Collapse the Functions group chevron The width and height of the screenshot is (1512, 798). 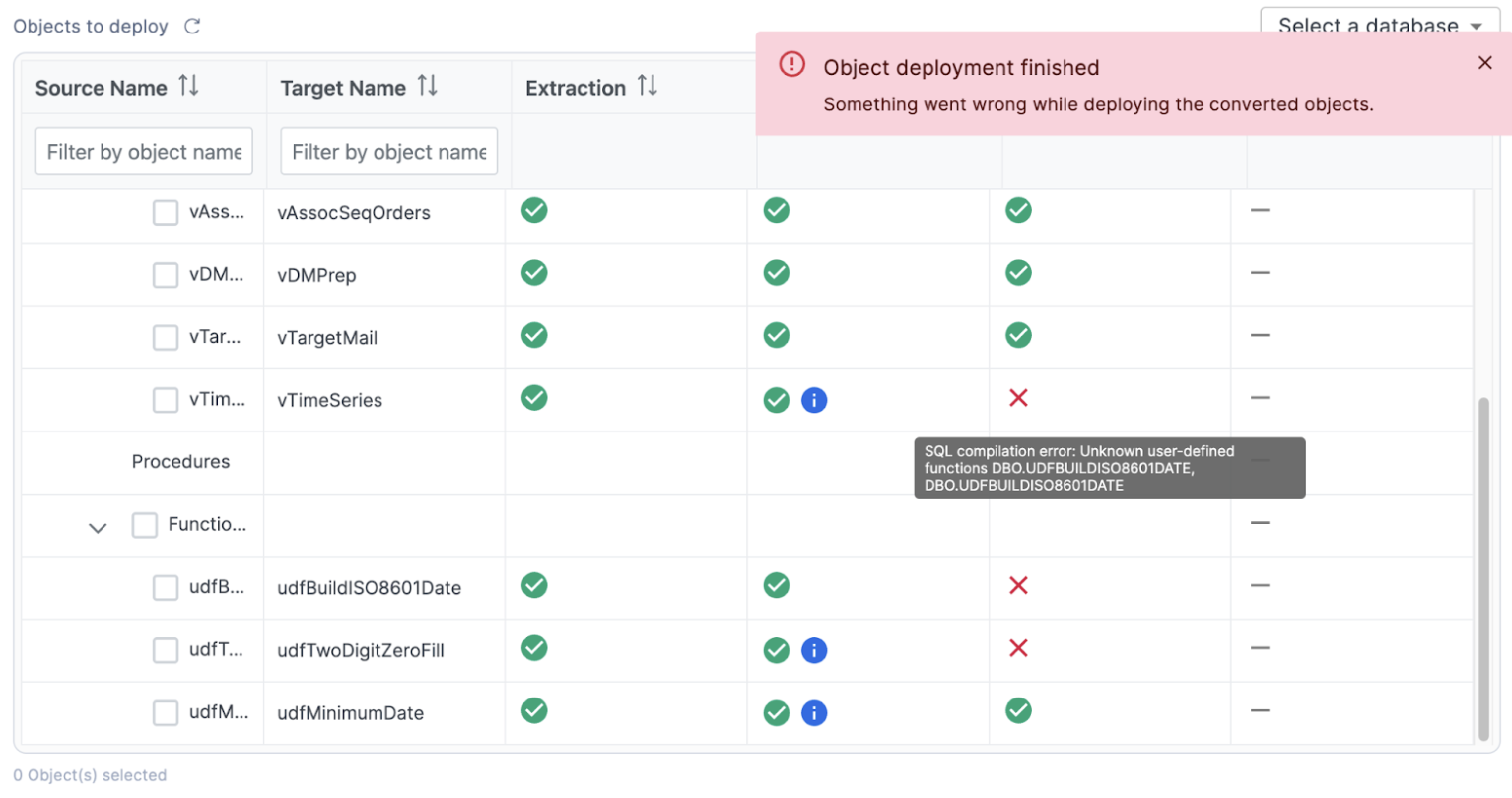(98, 528)
